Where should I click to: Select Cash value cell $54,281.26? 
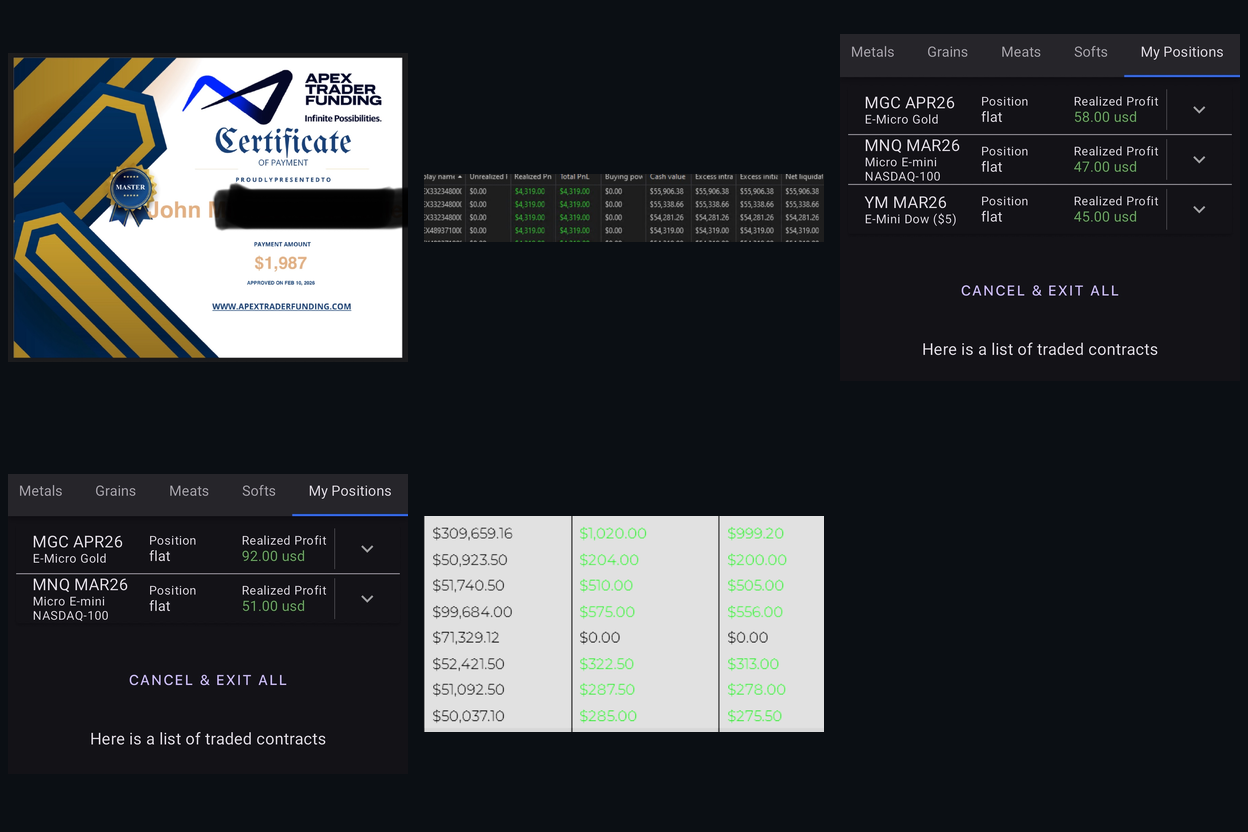pos(667,217)
